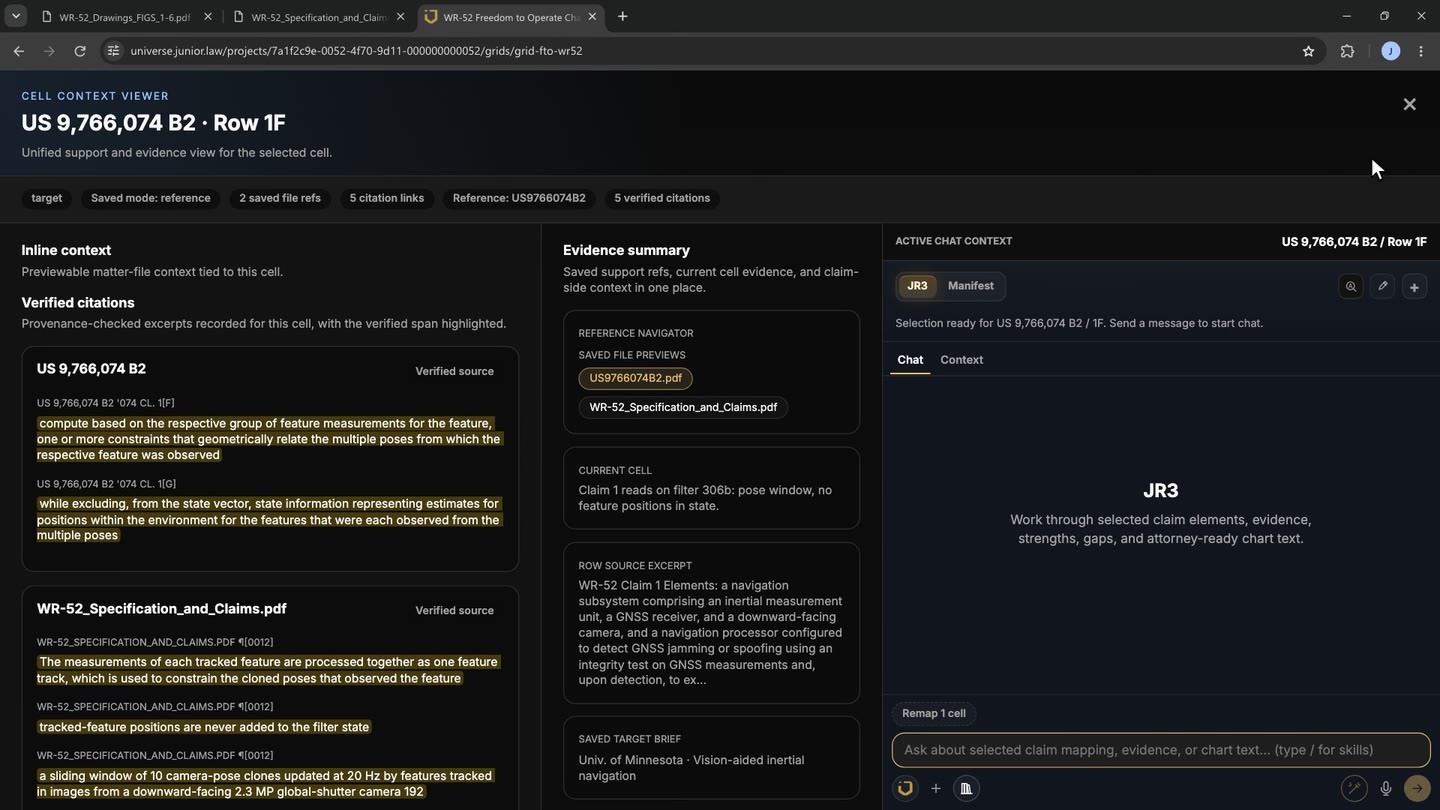Click the 2 saved file refs chip

tap(280, 198)
